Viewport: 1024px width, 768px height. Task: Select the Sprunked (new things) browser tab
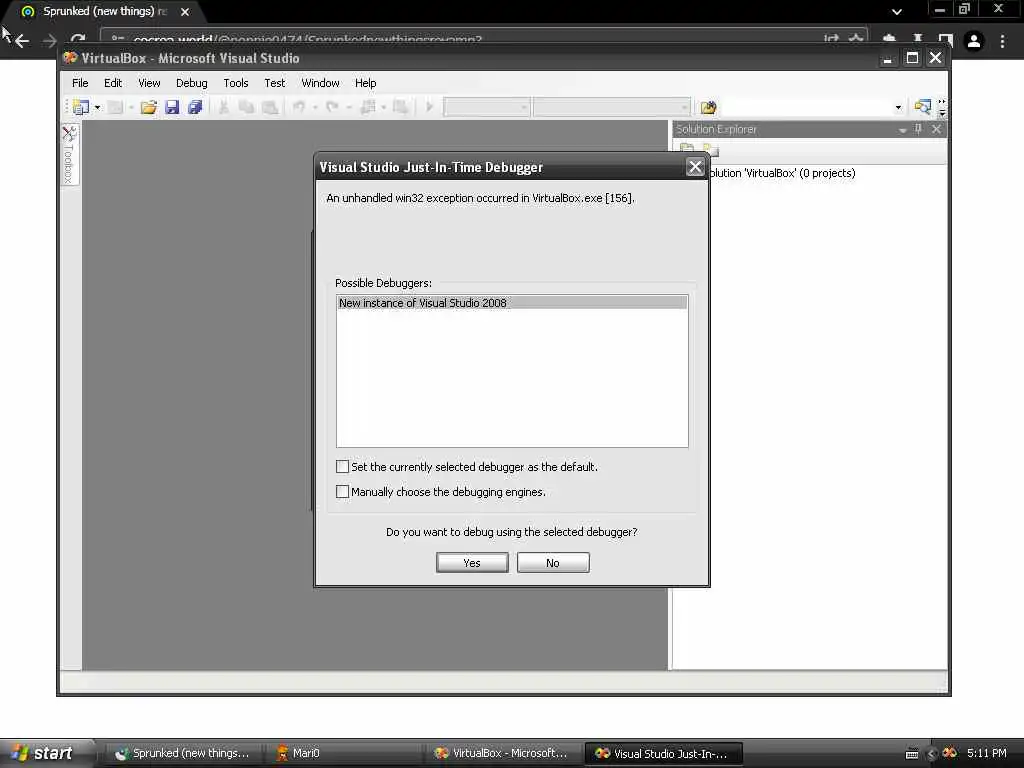point(104,12)
